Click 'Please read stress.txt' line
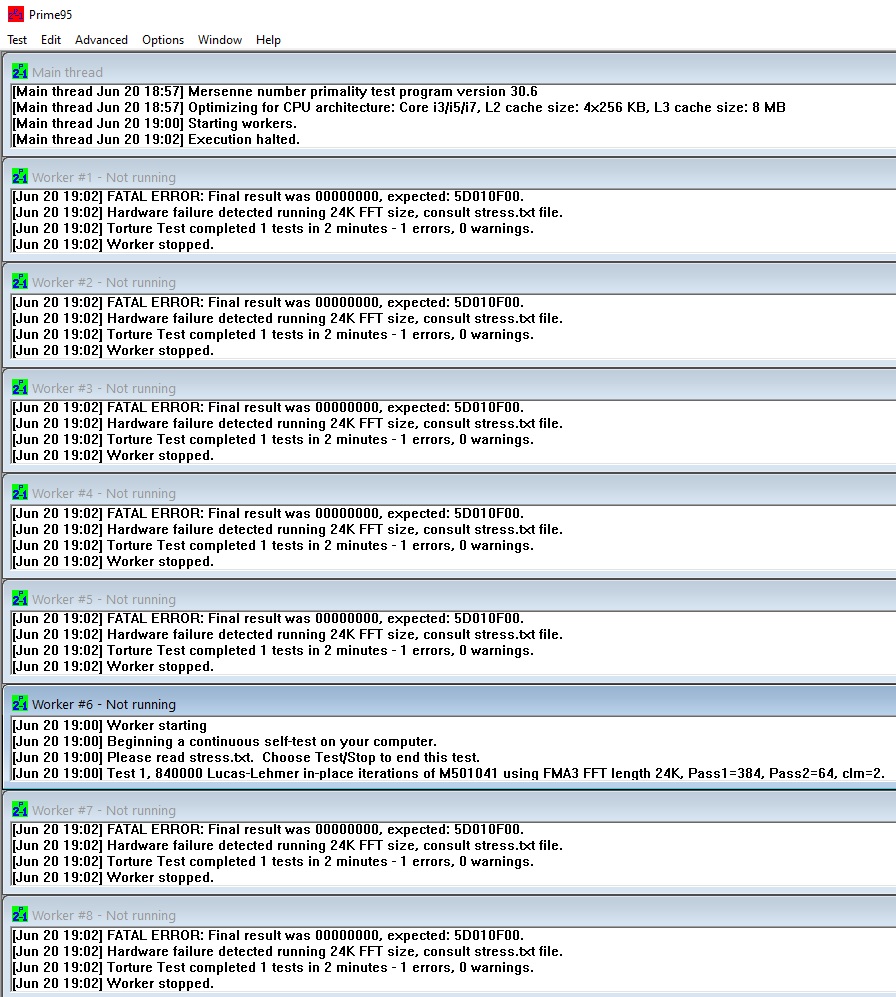The width and height of the screenshot is (896, 997). click(246, 757)
